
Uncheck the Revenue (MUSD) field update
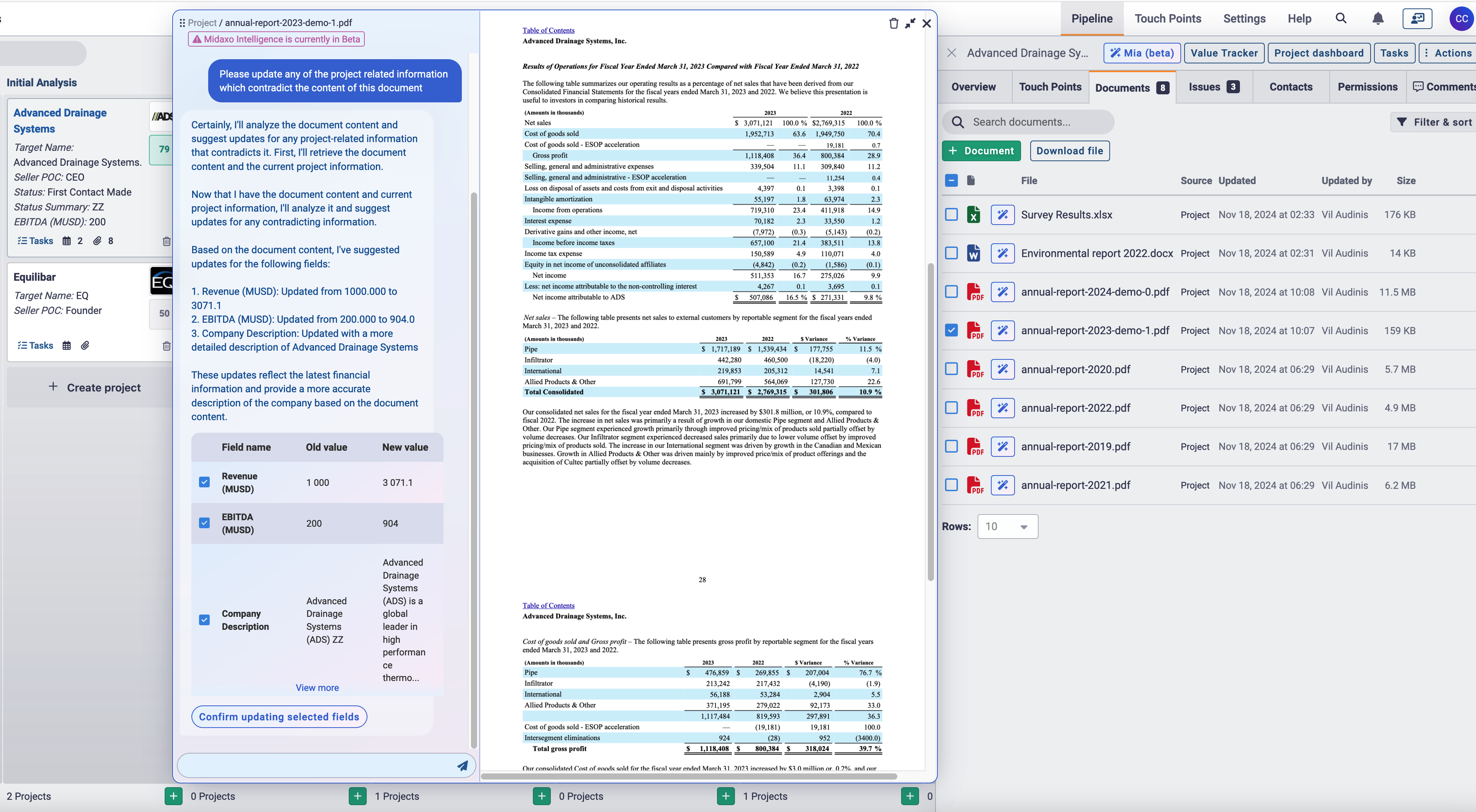pos(204,482)
